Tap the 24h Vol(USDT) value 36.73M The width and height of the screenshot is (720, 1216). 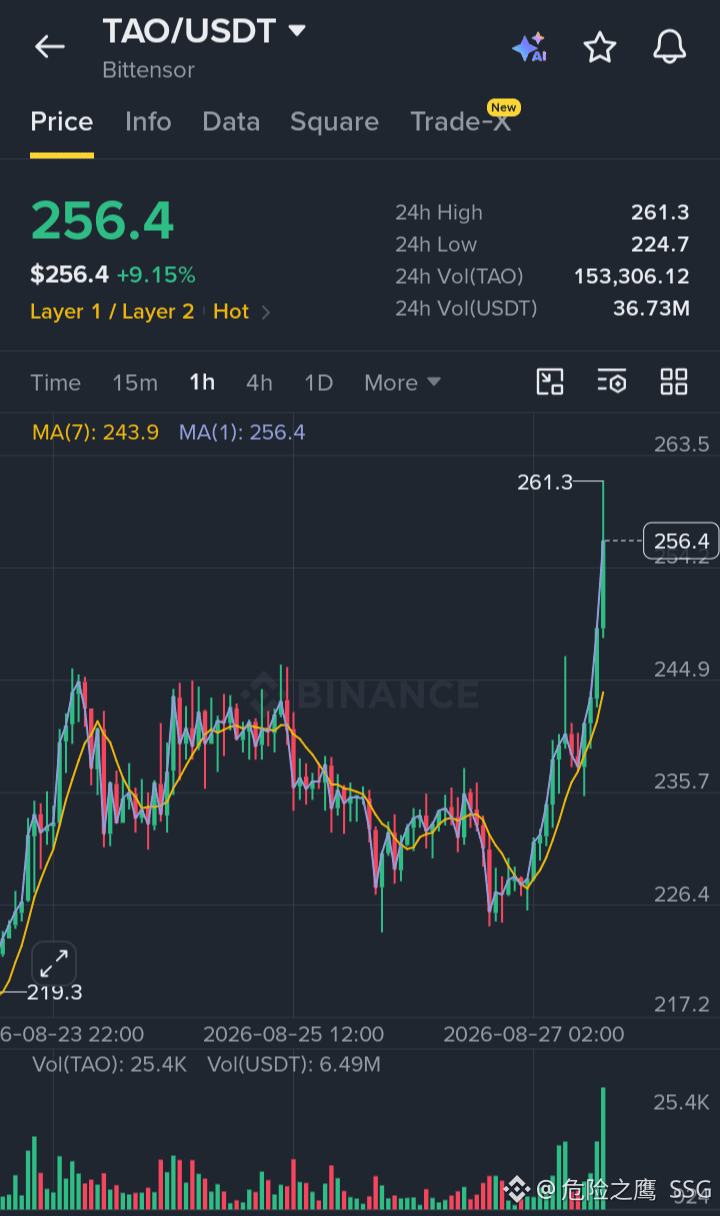651,308
